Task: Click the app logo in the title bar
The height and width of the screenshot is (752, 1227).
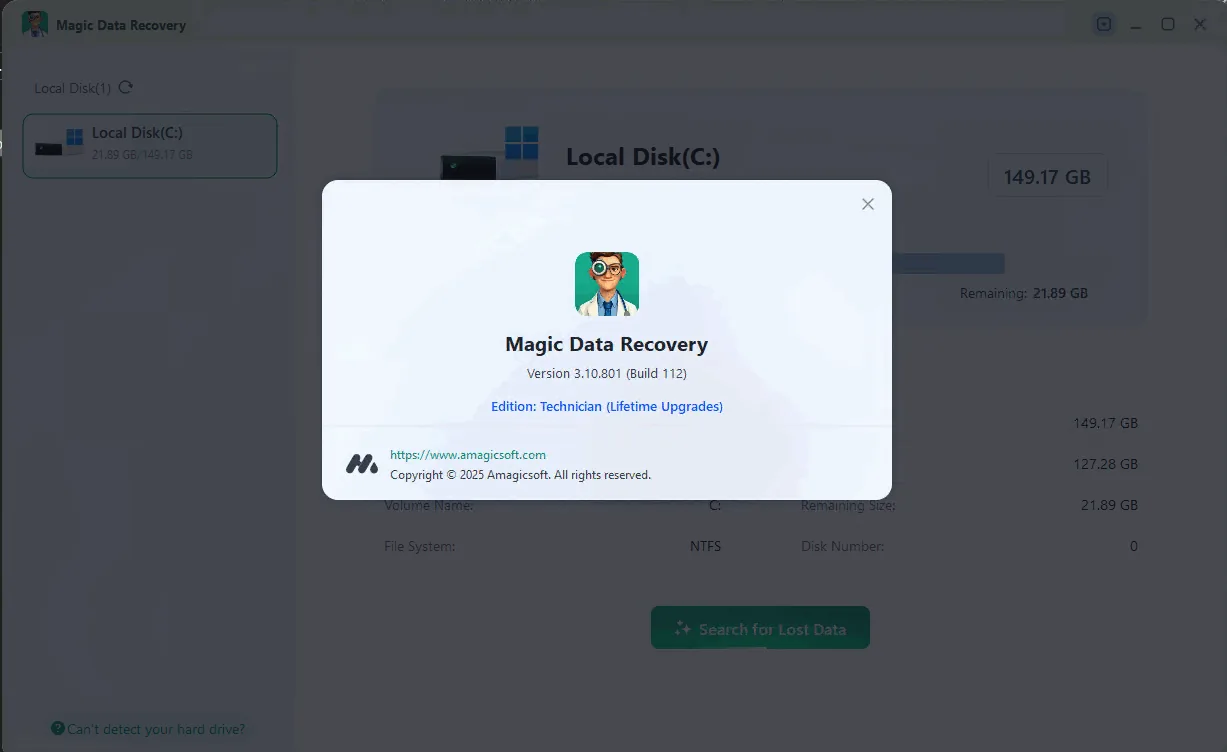Action: [x=35, y=24]
